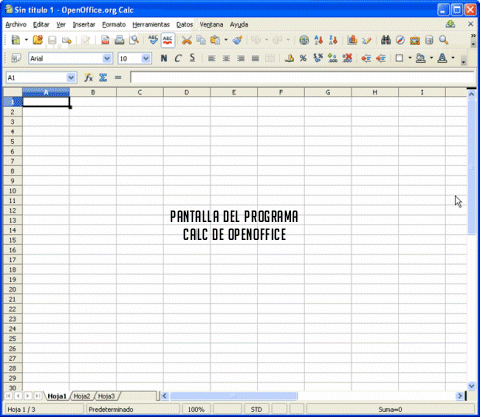Viewport: 480px width, 417px height.
Task: Click the Sum sigma button
Action: coord(103,78)
